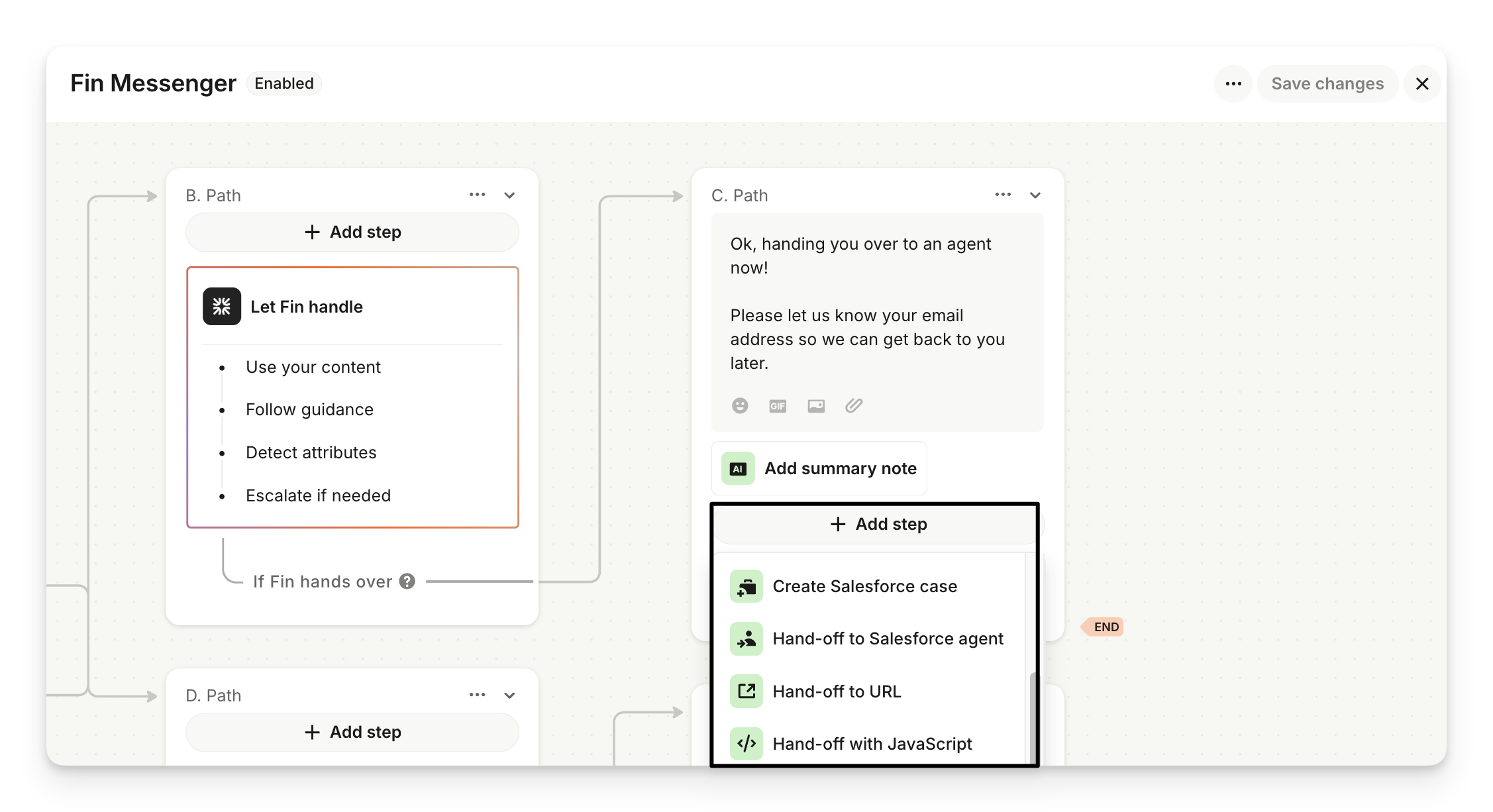Click the image insert icon
The height and width of the screenshot is (812, 1493).
point(816,406)
